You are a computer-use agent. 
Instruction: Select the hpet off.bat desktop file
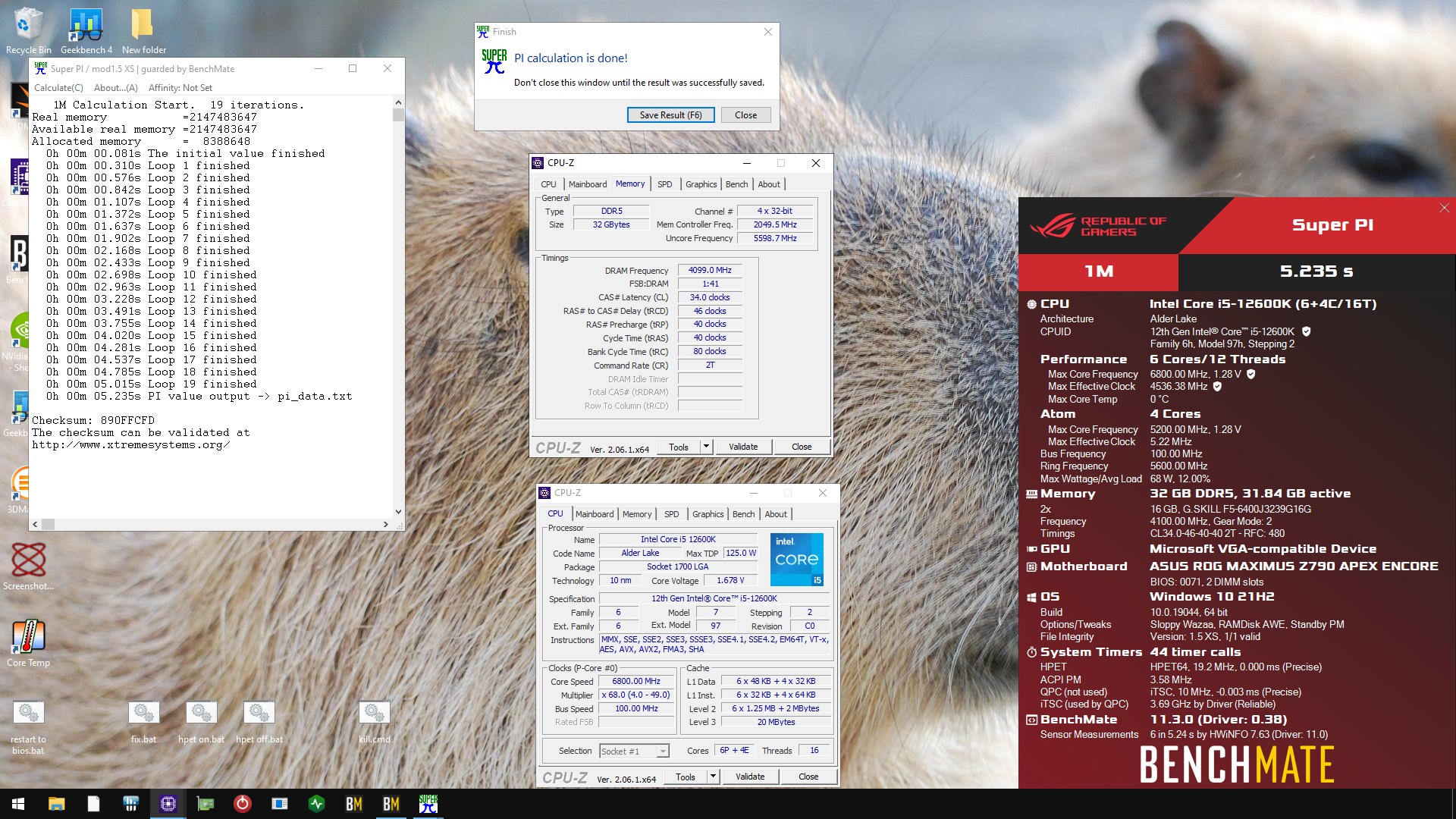pos(259,721)
